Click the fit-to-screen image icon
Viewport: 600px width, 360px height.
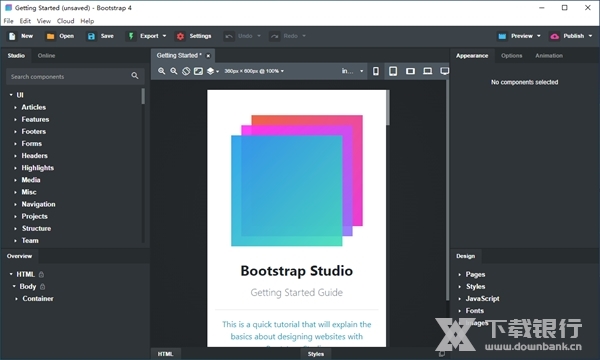click(198, 71)
